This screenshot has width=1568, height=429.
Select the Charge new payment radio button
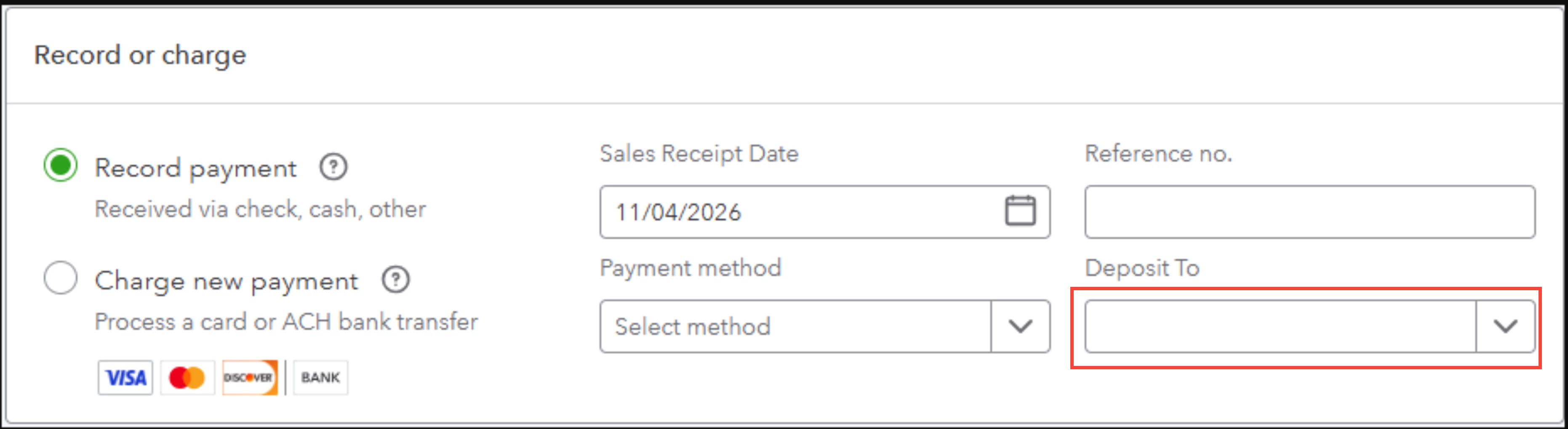click(60, 278)
